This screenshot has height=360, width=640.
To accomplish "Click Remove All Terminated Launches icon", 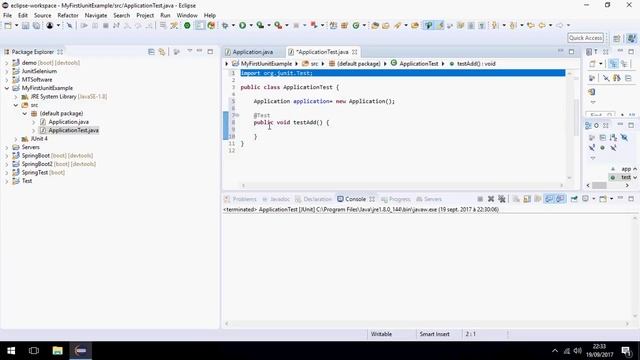I will (502, 199).
